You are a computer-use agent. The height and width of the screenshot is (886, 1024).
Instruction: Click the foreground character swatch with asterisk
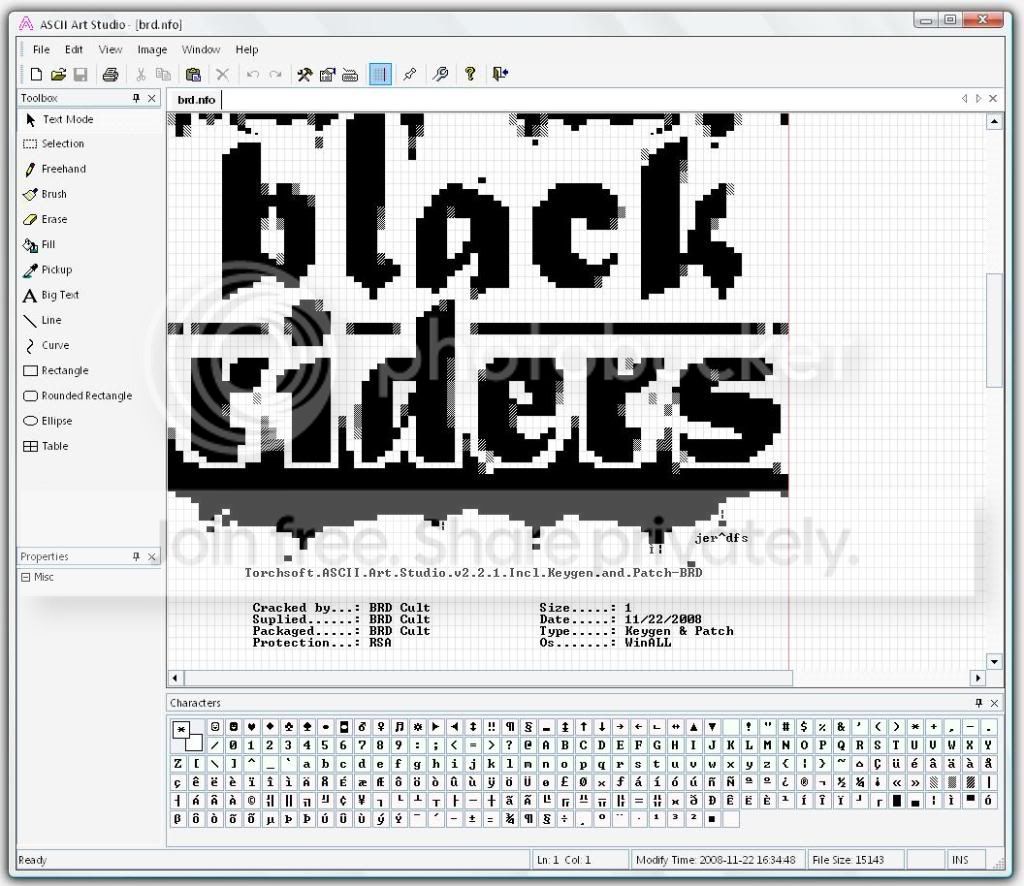tap(182, 730)
